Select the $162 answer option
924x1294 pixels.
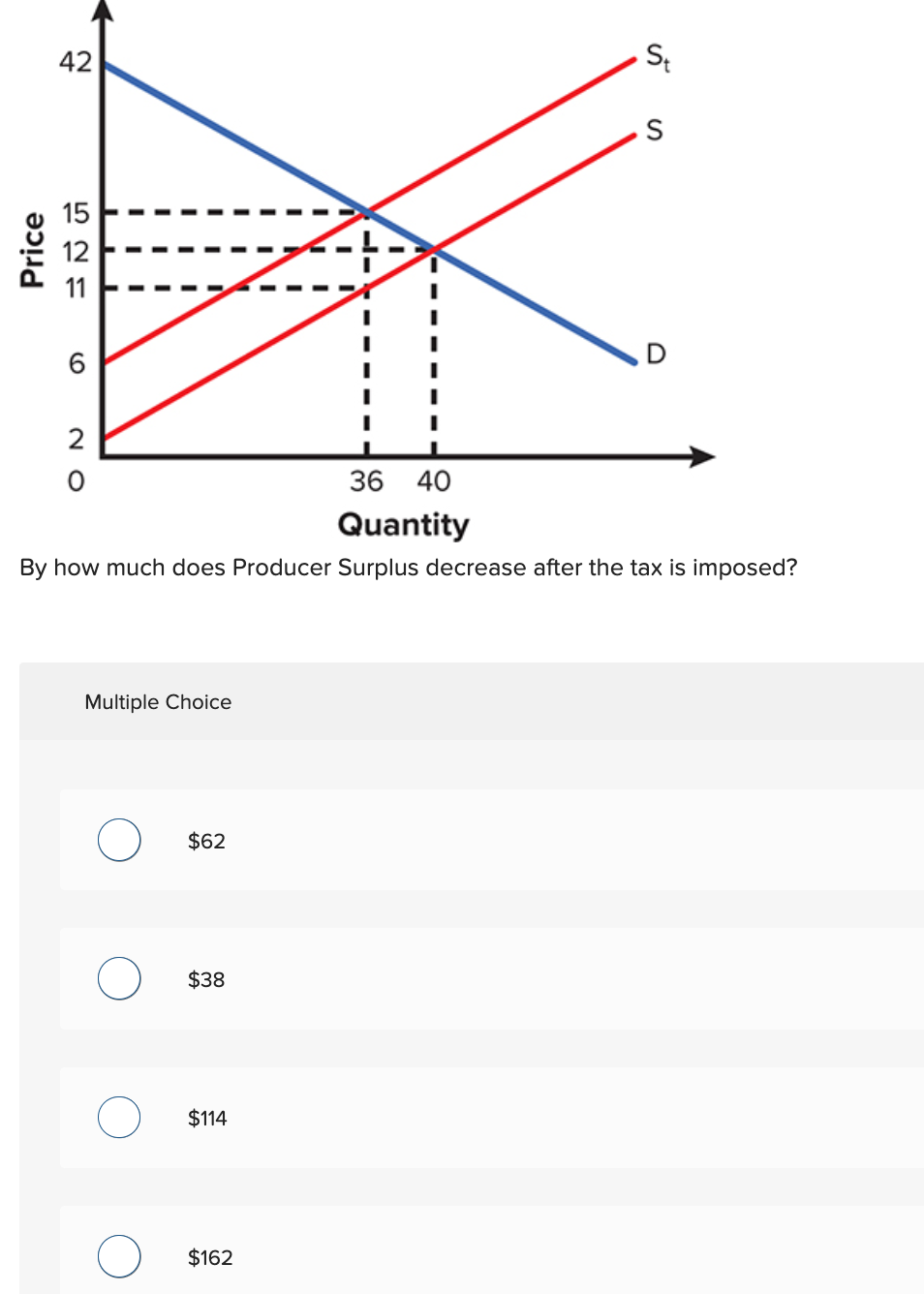(x=118, y=1256)
